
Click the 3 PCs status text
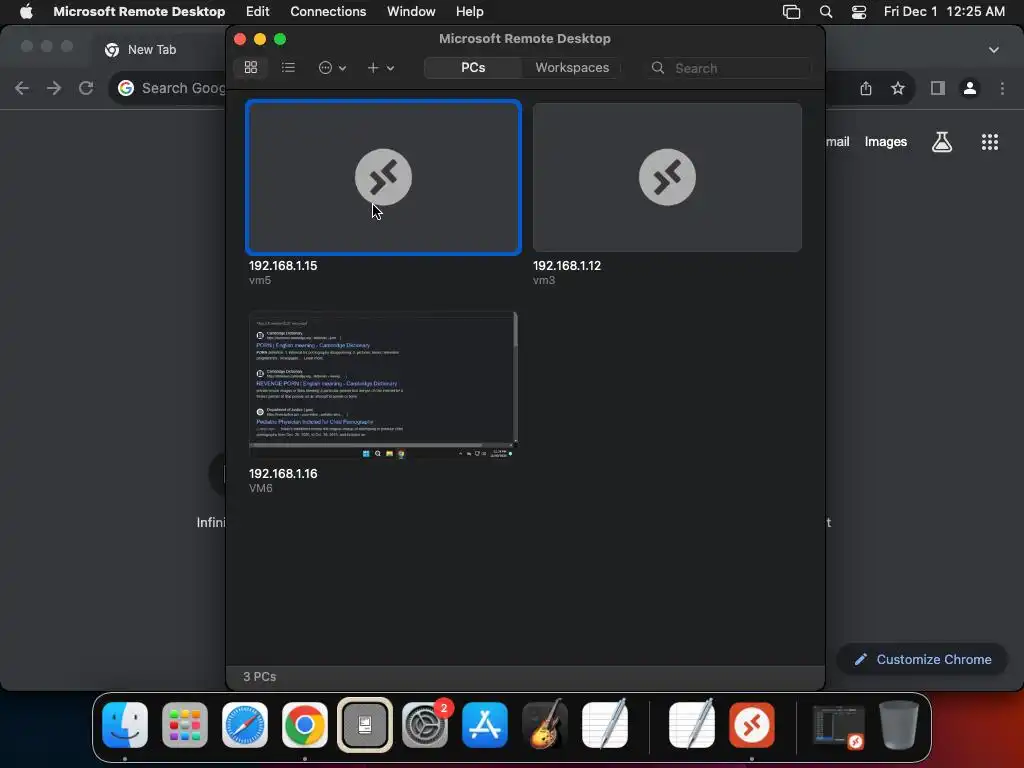[x=260, y=677]
